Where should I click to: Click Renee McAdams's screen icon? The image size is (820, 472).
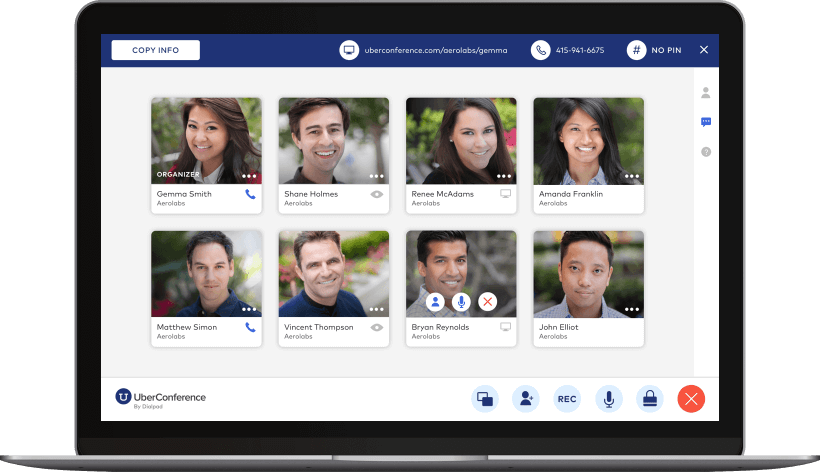(505, 194)
